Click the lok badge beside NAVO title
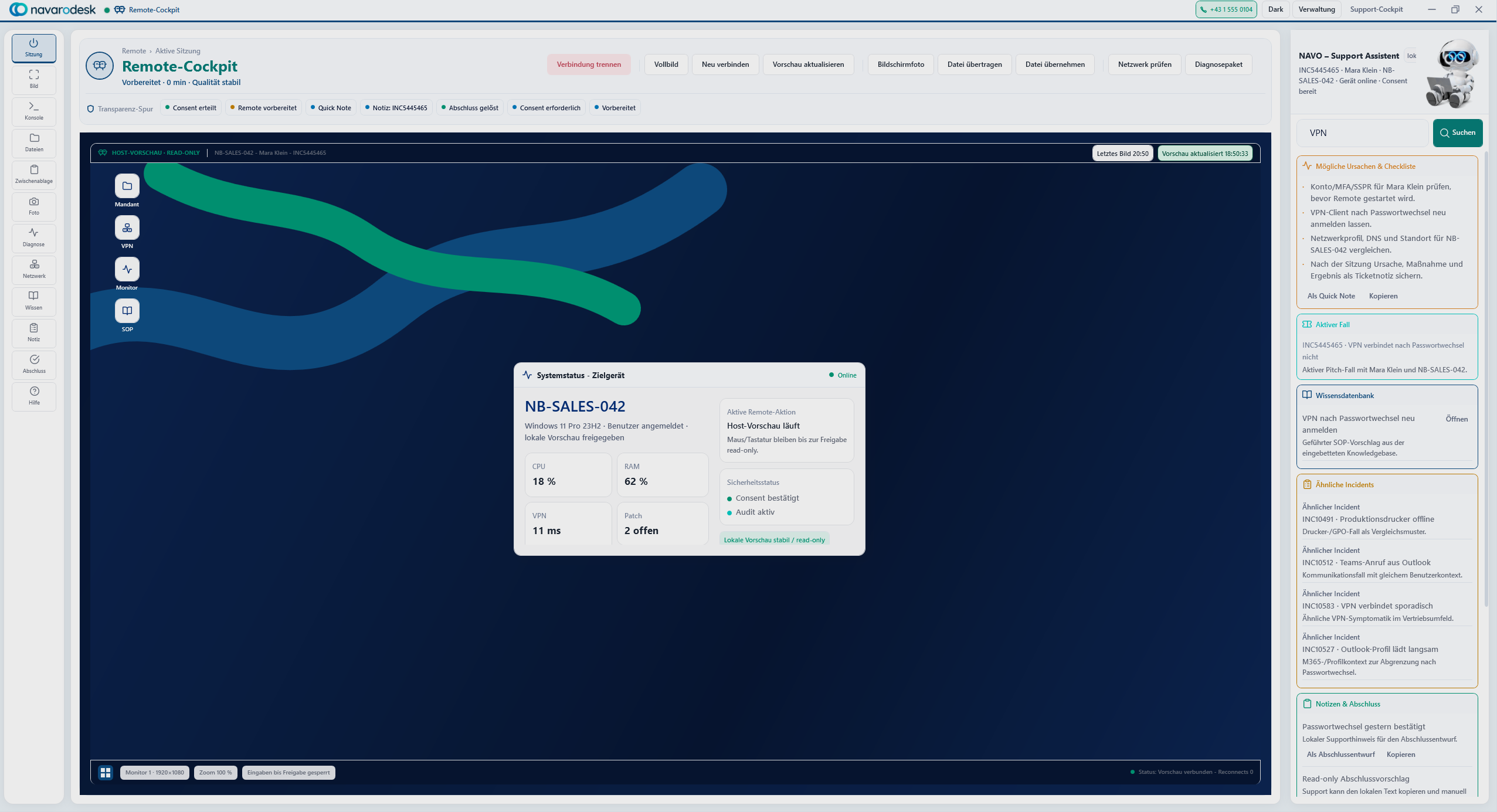 1411,56
